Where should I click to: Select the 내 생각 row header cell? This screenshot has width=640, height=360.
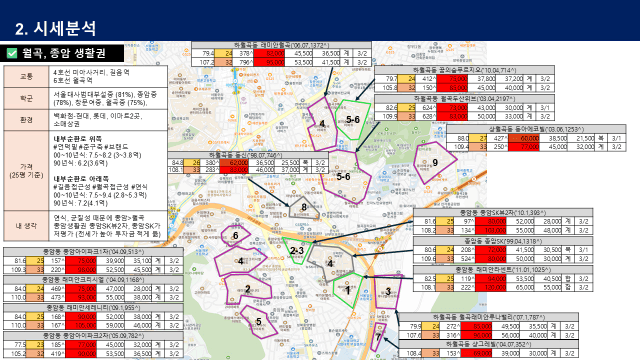27,226
